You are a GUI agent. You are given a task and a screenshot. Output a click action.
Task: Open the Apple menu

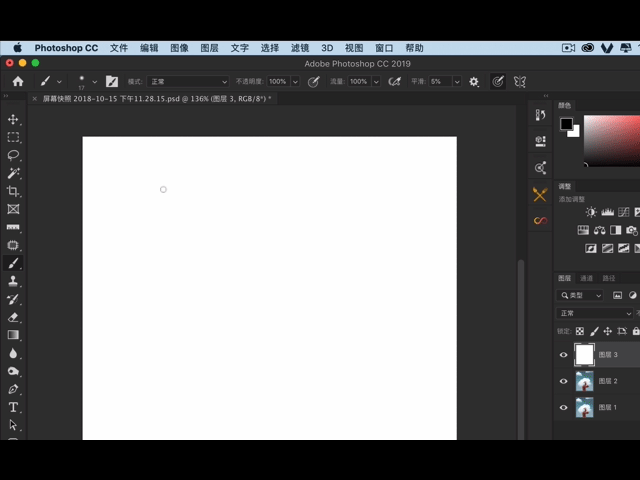point(18,48)
